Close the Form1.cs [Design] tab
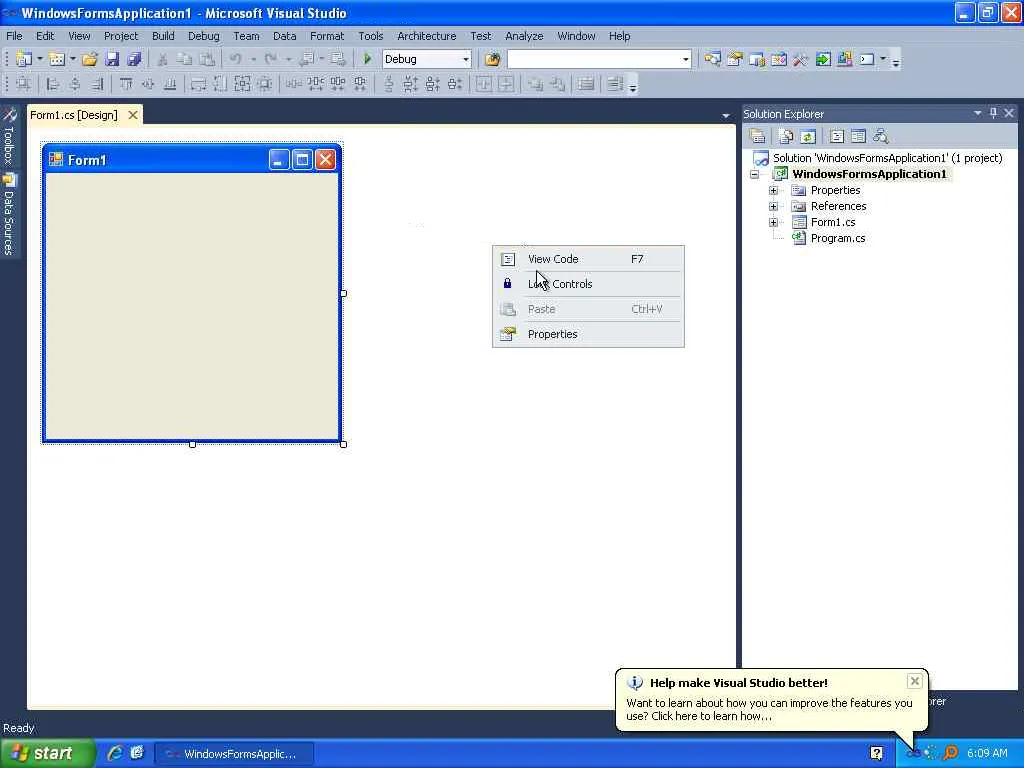The height and width of the screenshot is (768, 1024). pyautogui.click(x=133, y=115)
